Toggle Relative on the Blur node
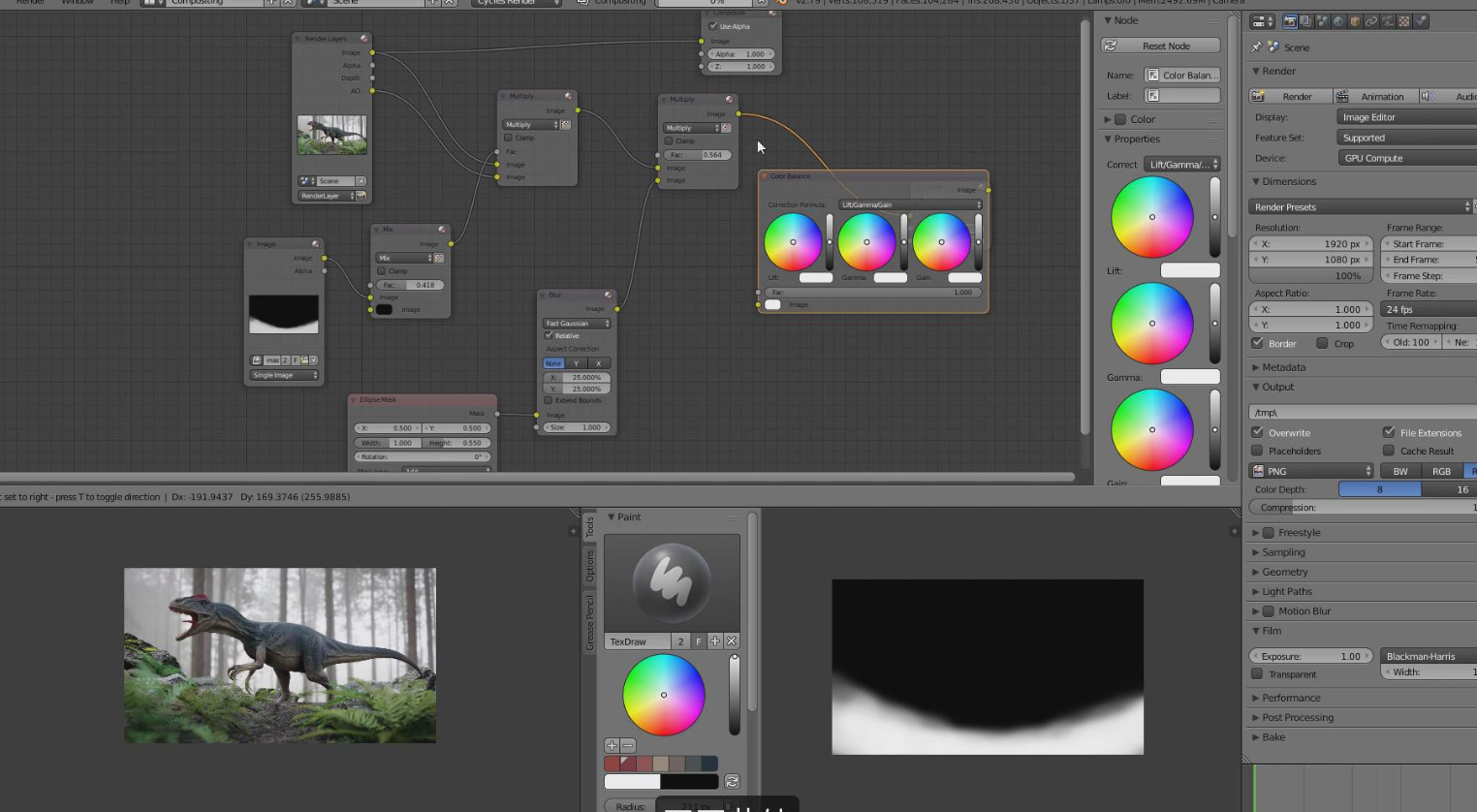 [549, 335]
